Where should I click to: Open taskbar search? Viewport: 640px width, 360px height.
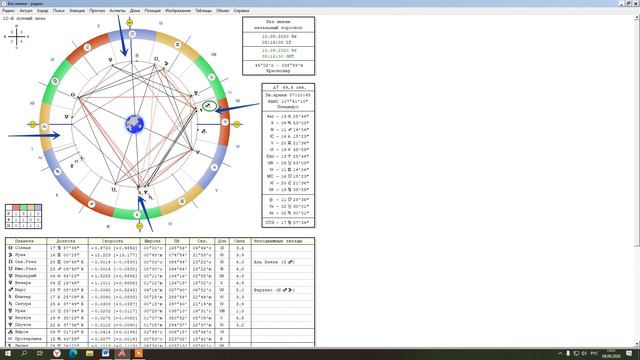(24, 353)
